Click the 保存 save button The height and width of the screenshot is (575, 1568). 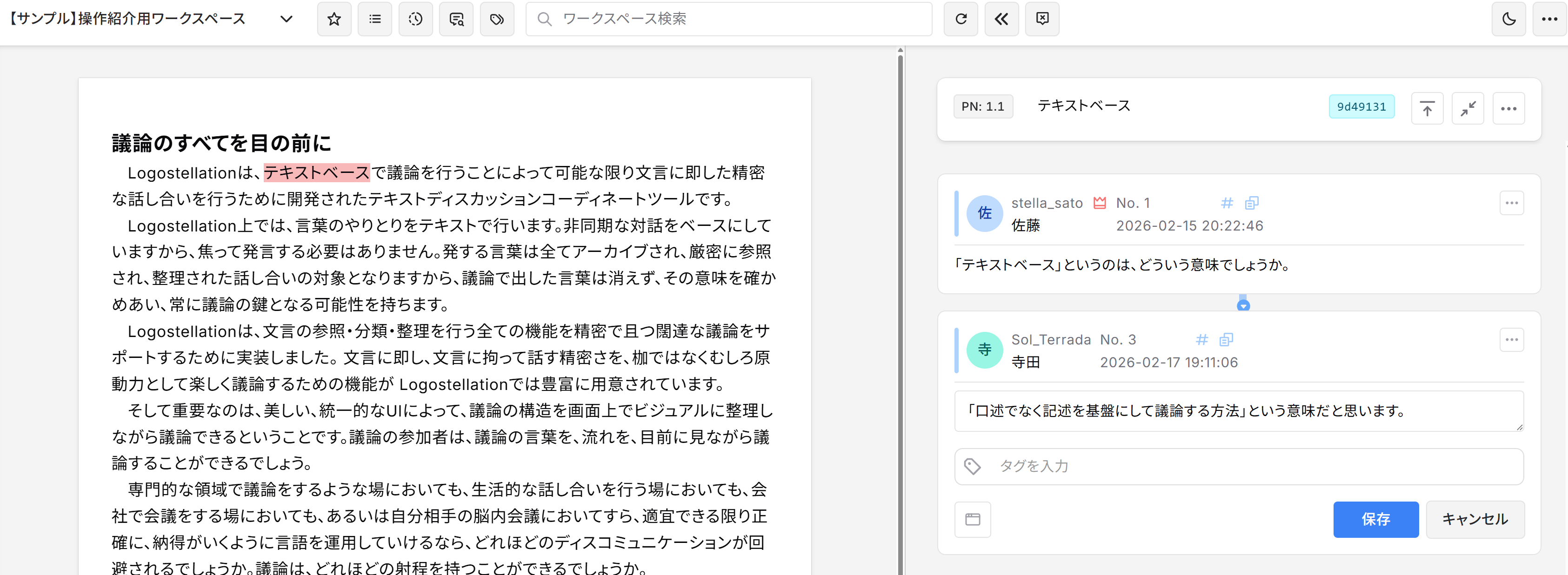coord(1375,520)
